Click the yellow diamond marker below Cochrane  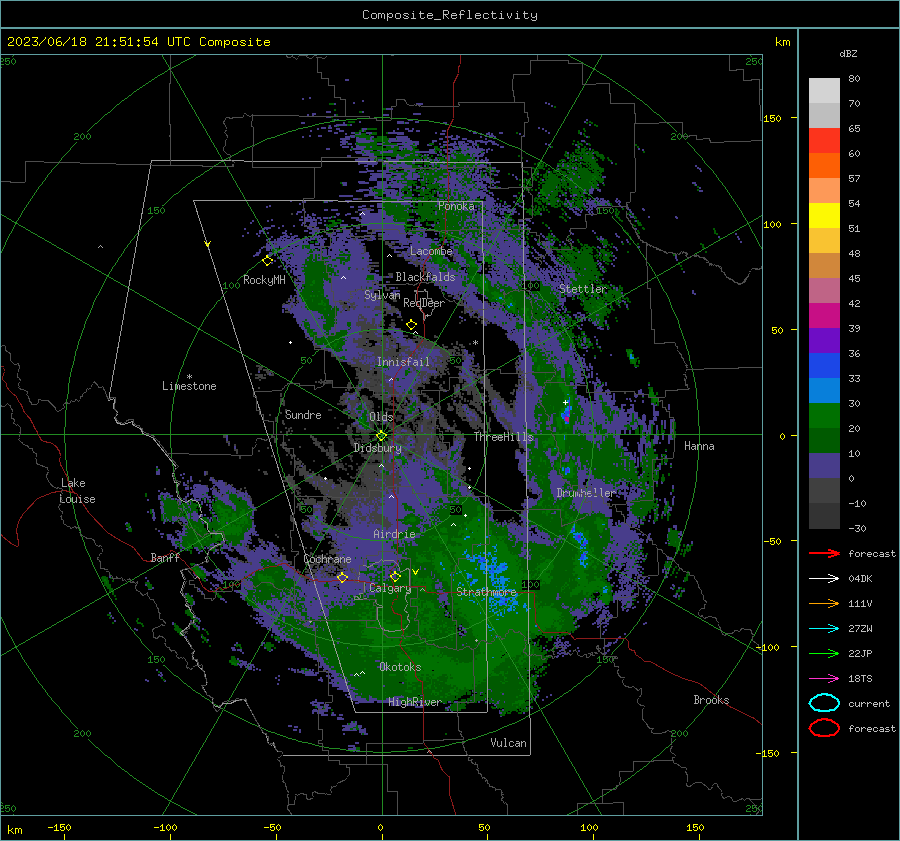(x=343, y=577)
